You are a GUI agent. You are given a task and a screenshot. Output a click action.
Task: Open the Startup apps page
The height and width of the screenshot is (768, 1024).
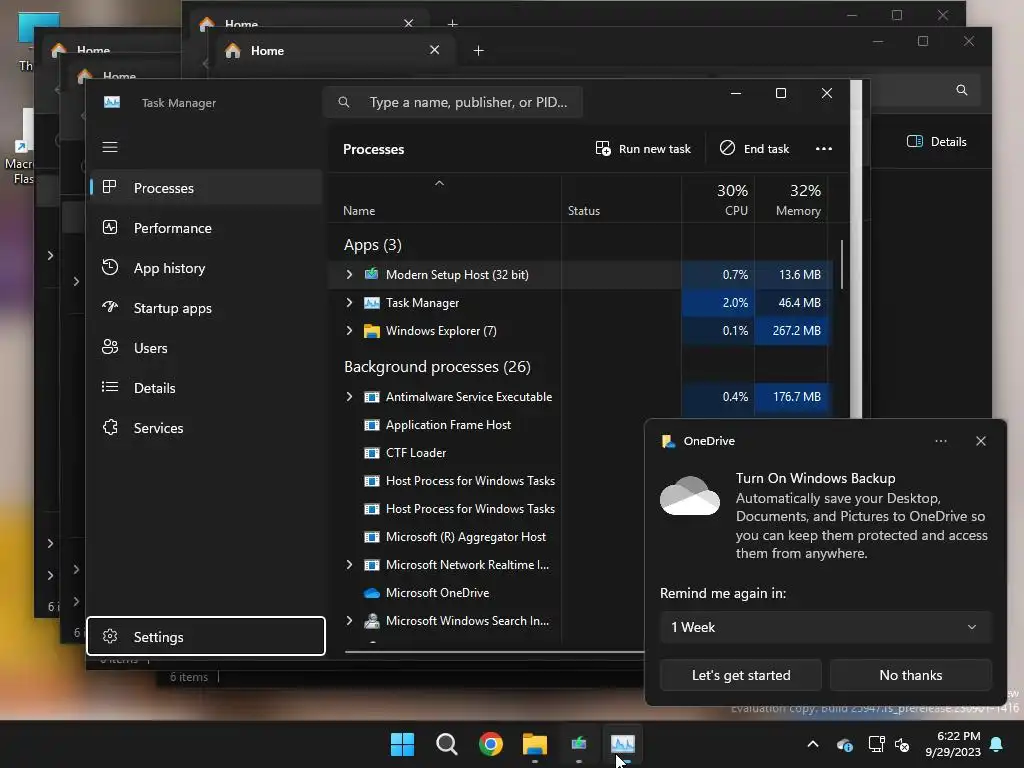(206, 308)
